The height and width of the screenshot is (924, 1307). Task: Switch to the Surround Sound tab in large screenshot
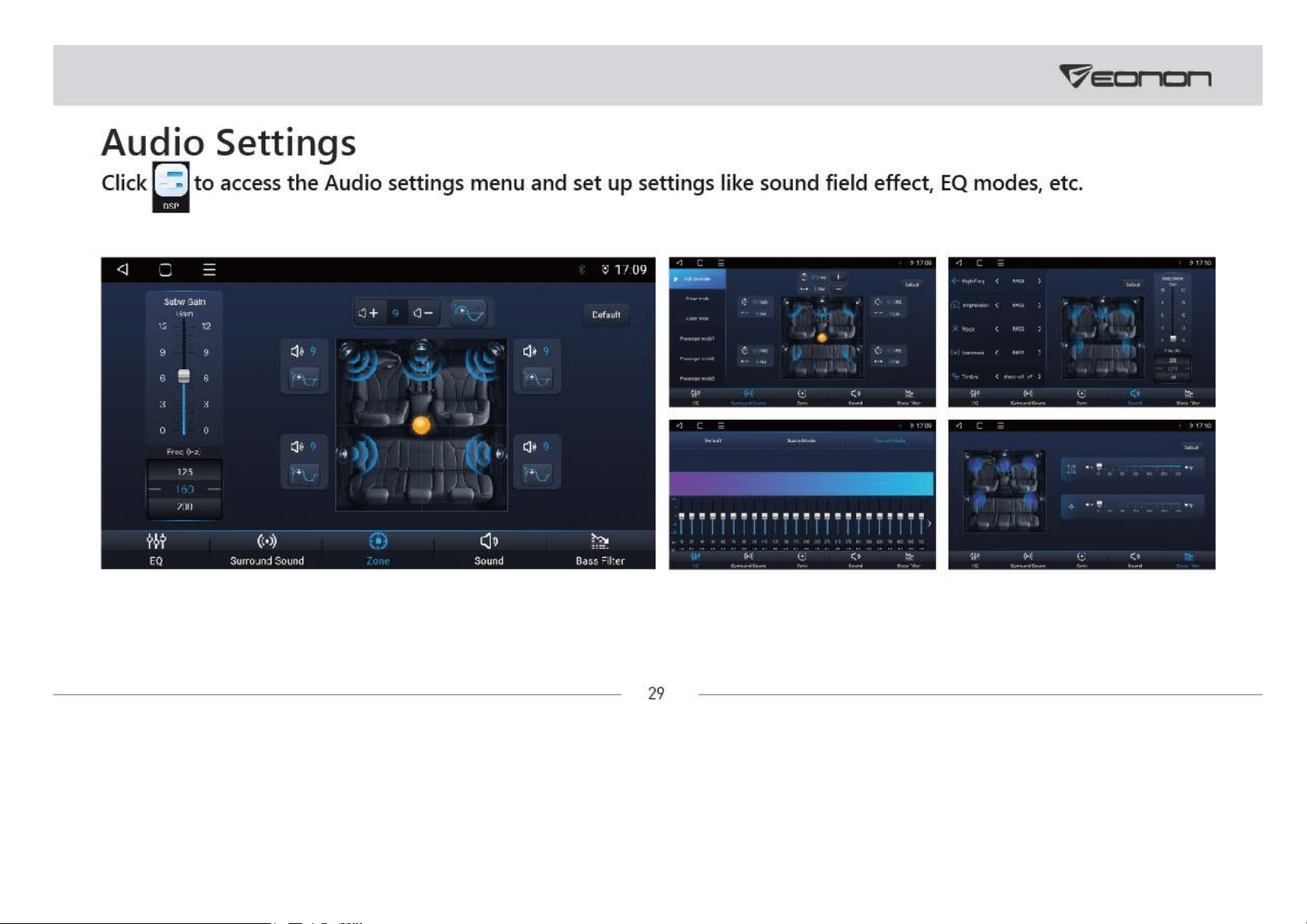point(267,549)
